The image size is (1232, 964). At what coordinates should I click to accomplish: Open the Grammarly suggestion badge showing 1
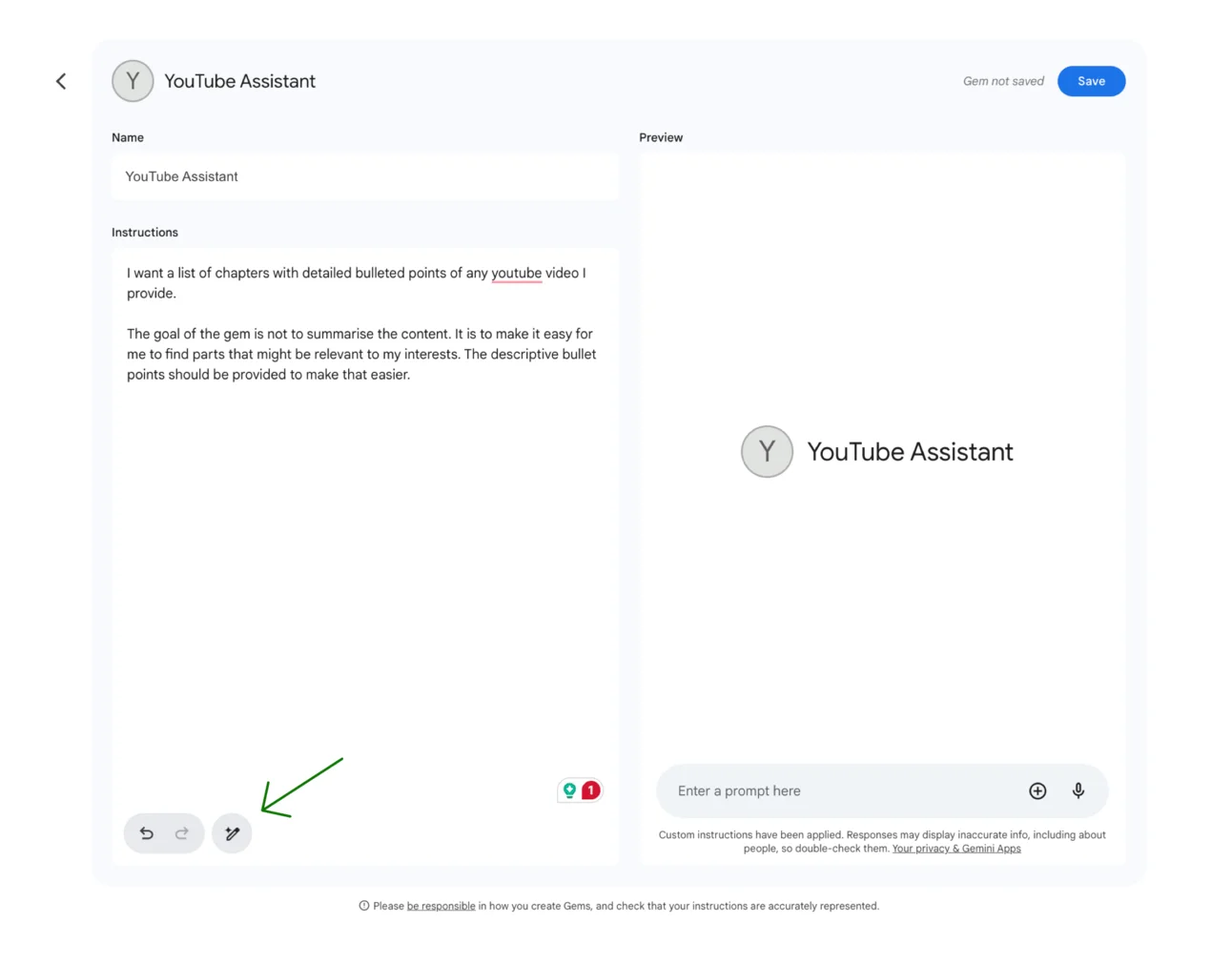pos(580,790)
